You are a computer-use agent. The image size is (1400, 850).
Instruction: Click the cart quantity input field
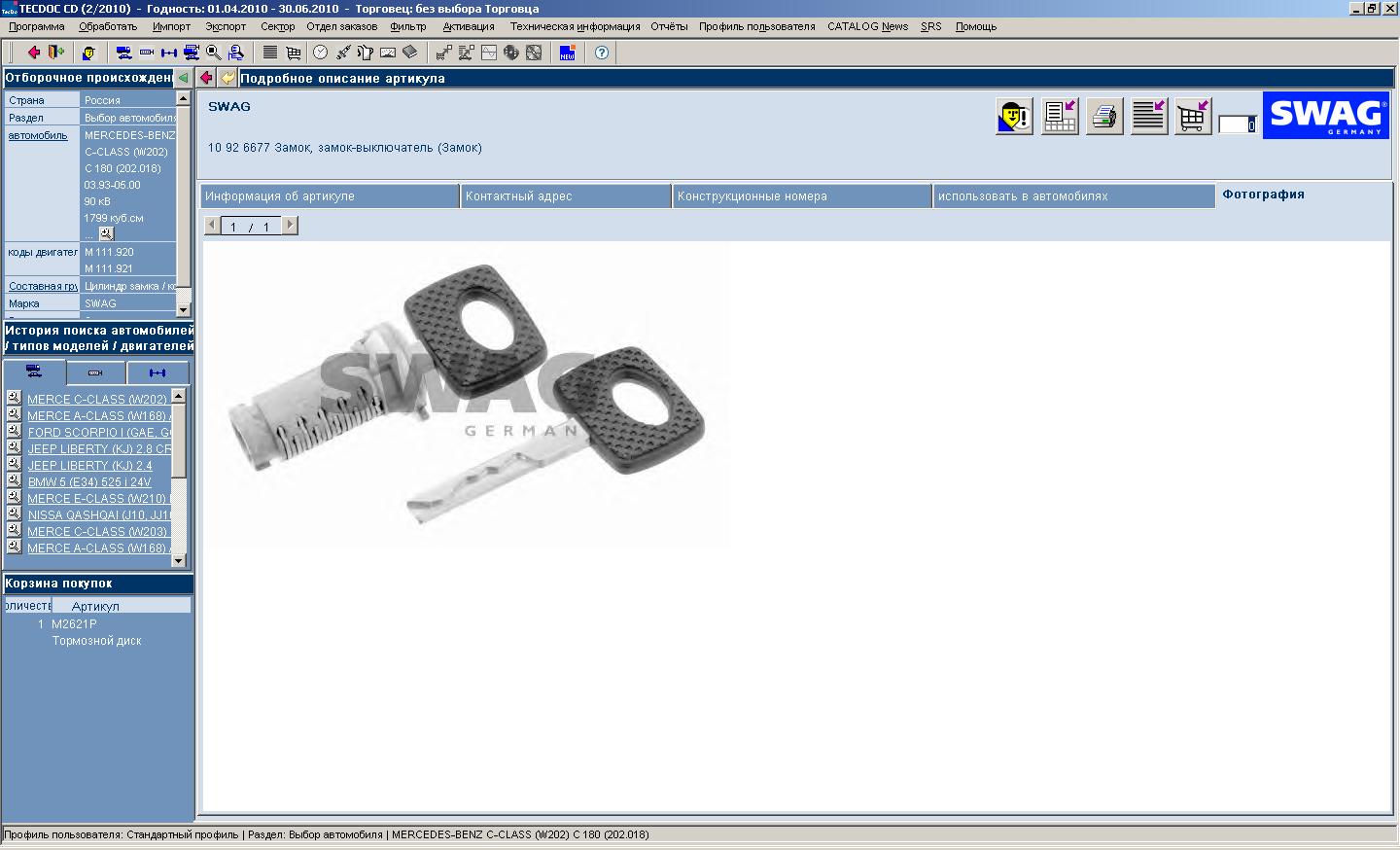tap(1237, 124)
